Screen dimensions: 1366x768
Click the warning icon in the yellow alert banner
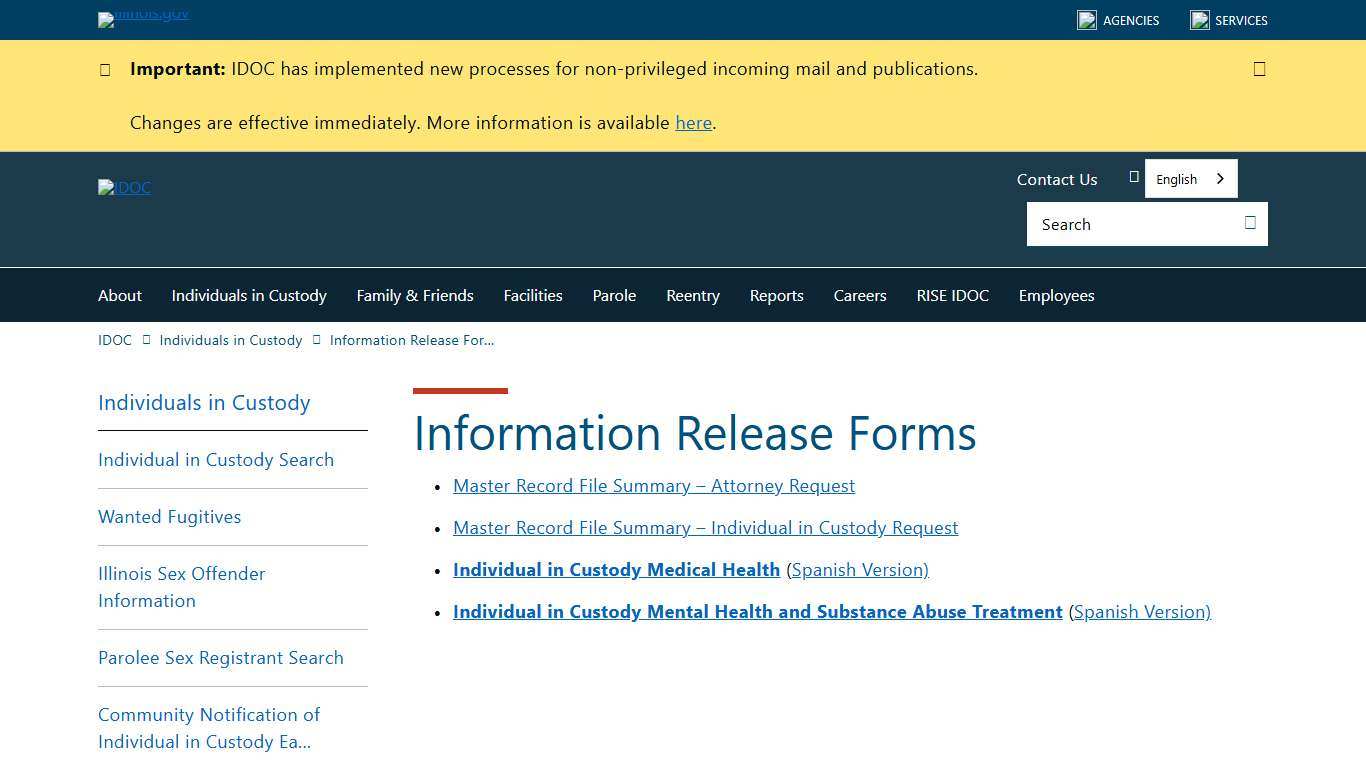(105, 69)
